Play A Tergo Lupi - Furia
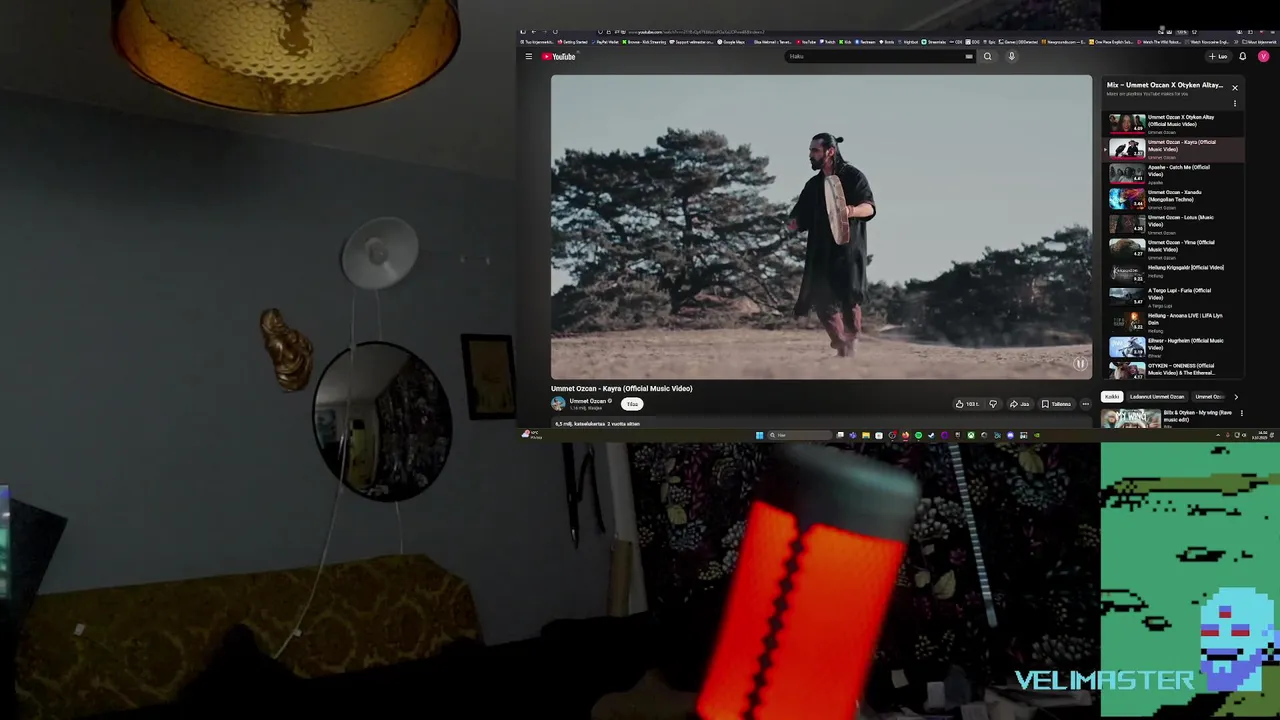1280x720 pixels. pyautogui.click(x=1174, y=296)
